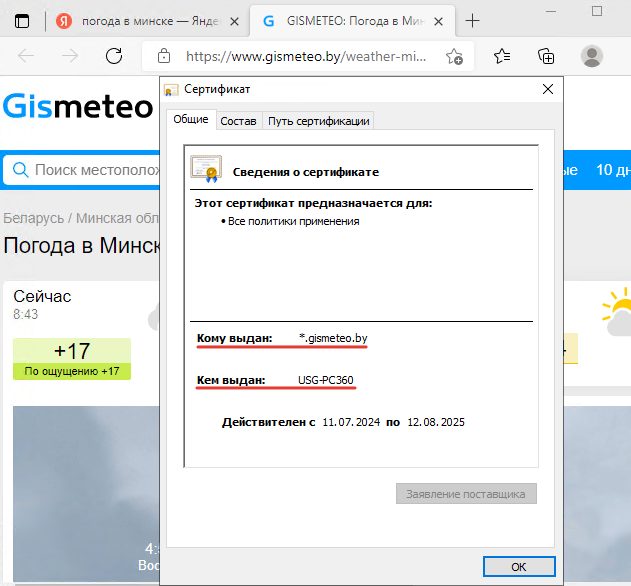This screenshot has width=631, height=586.
Task: Open the Минская область breadcrumb link
Action: pyautogui.click(x=118, y=218)
